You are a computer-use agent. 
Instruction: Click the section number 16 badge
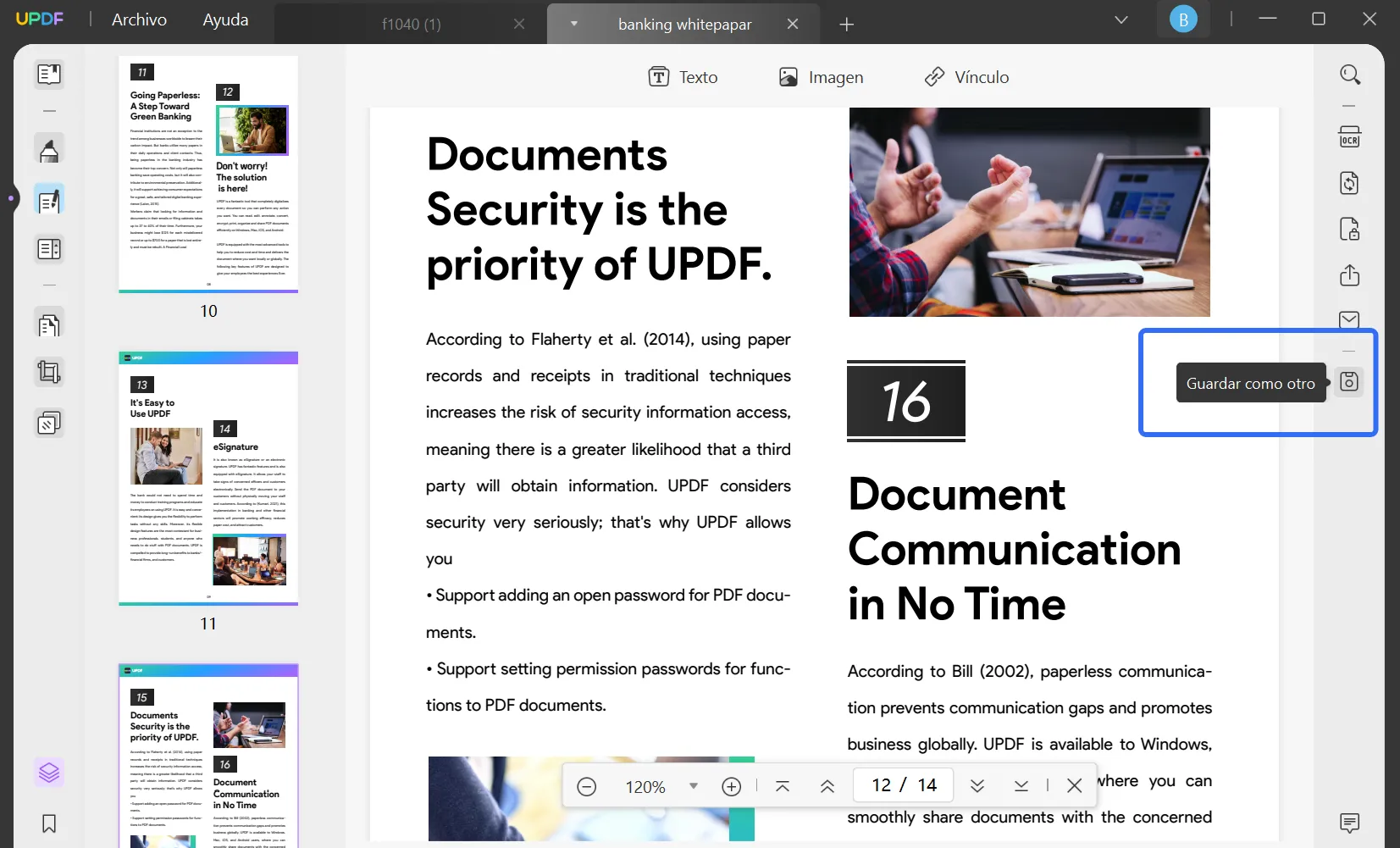[906, 401]
